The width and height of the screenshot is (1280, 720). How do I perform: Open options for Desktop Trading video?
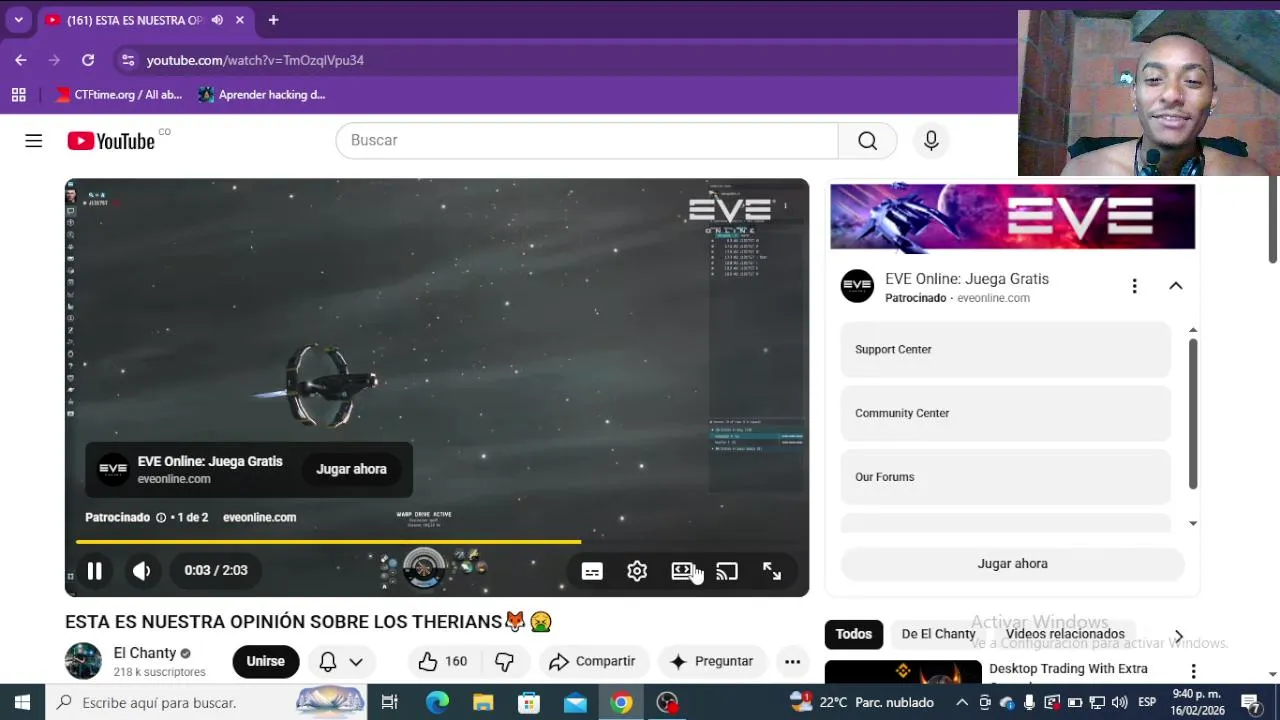coord(1193,671)
